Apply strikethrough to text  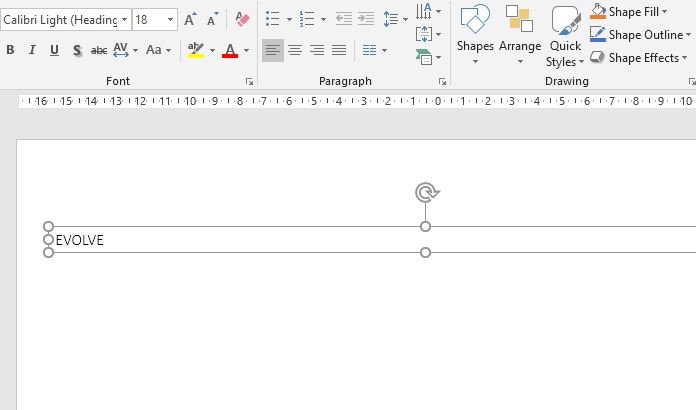[98, 50]
